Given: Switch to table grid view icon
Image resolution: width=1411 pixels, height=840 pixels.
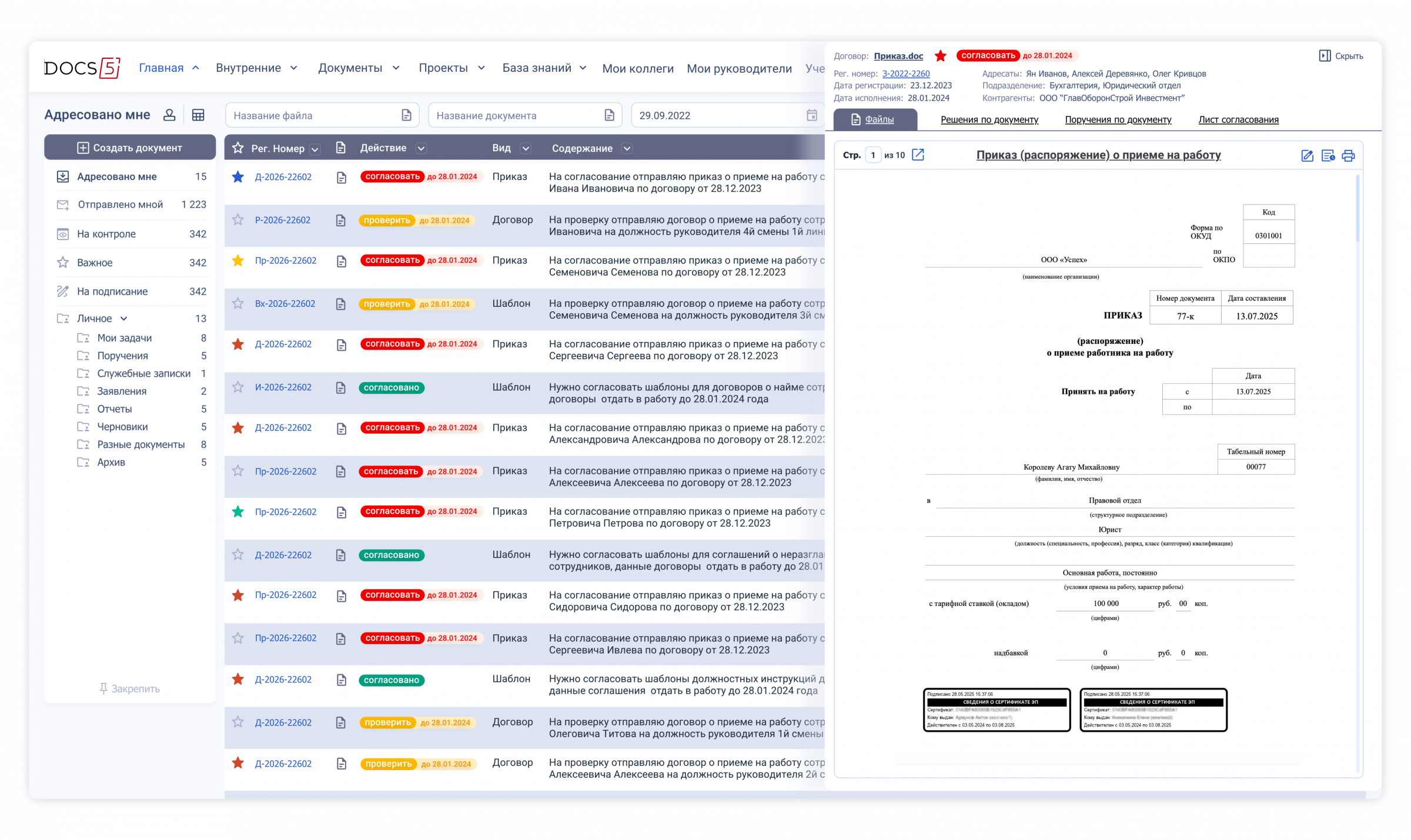Looking at the screenshot, I should [x=198, y=115].
